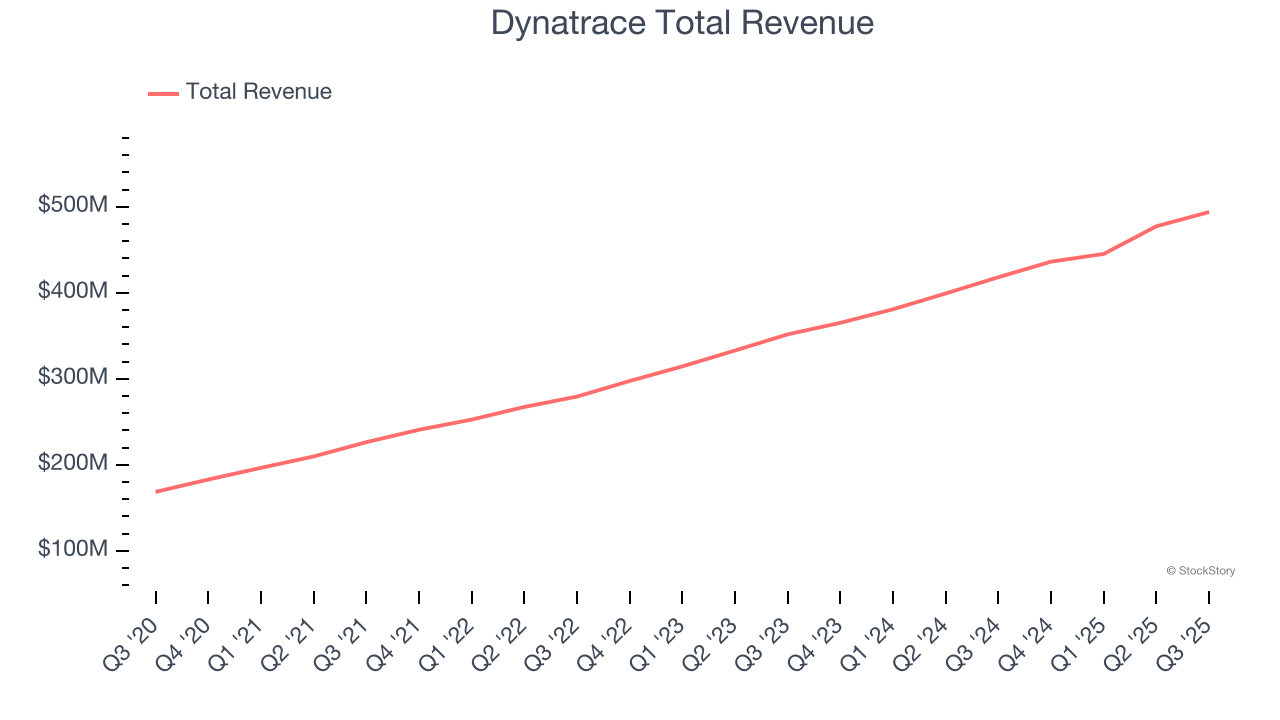Click the revenue curve bend near Q1 '25
The width and height of the screenshot is (1280, 720).
1104,253
